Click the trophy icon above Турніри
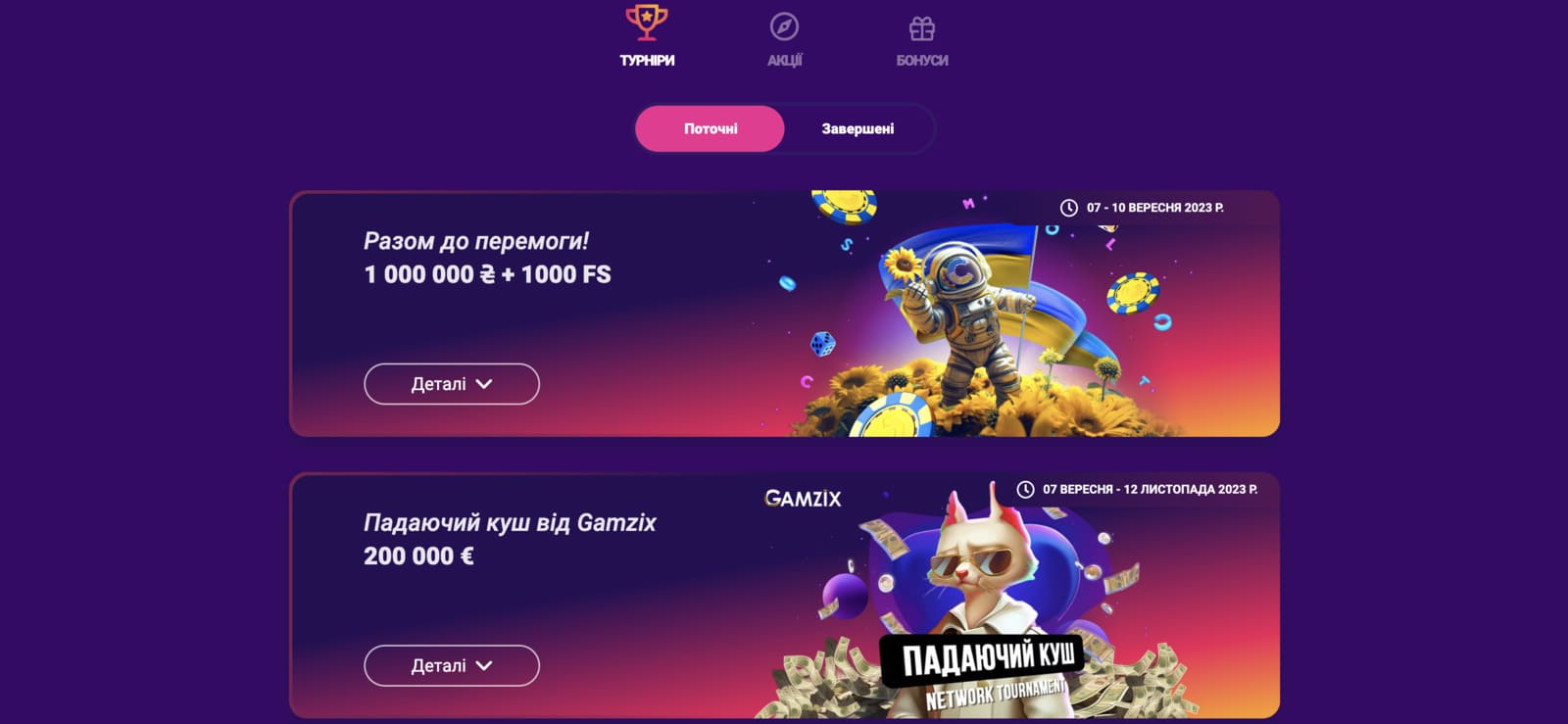This screenshot has height=724, width=1568. click(647, 23)
